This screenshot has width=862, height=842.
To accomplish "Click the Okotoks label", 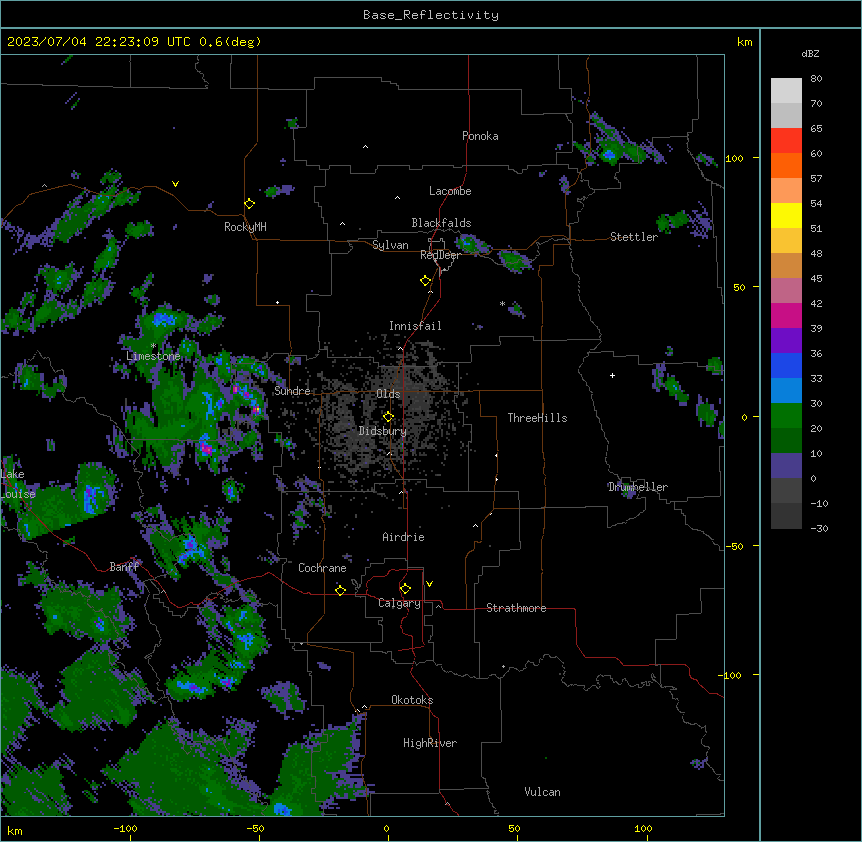I will [x=412, y=700].
